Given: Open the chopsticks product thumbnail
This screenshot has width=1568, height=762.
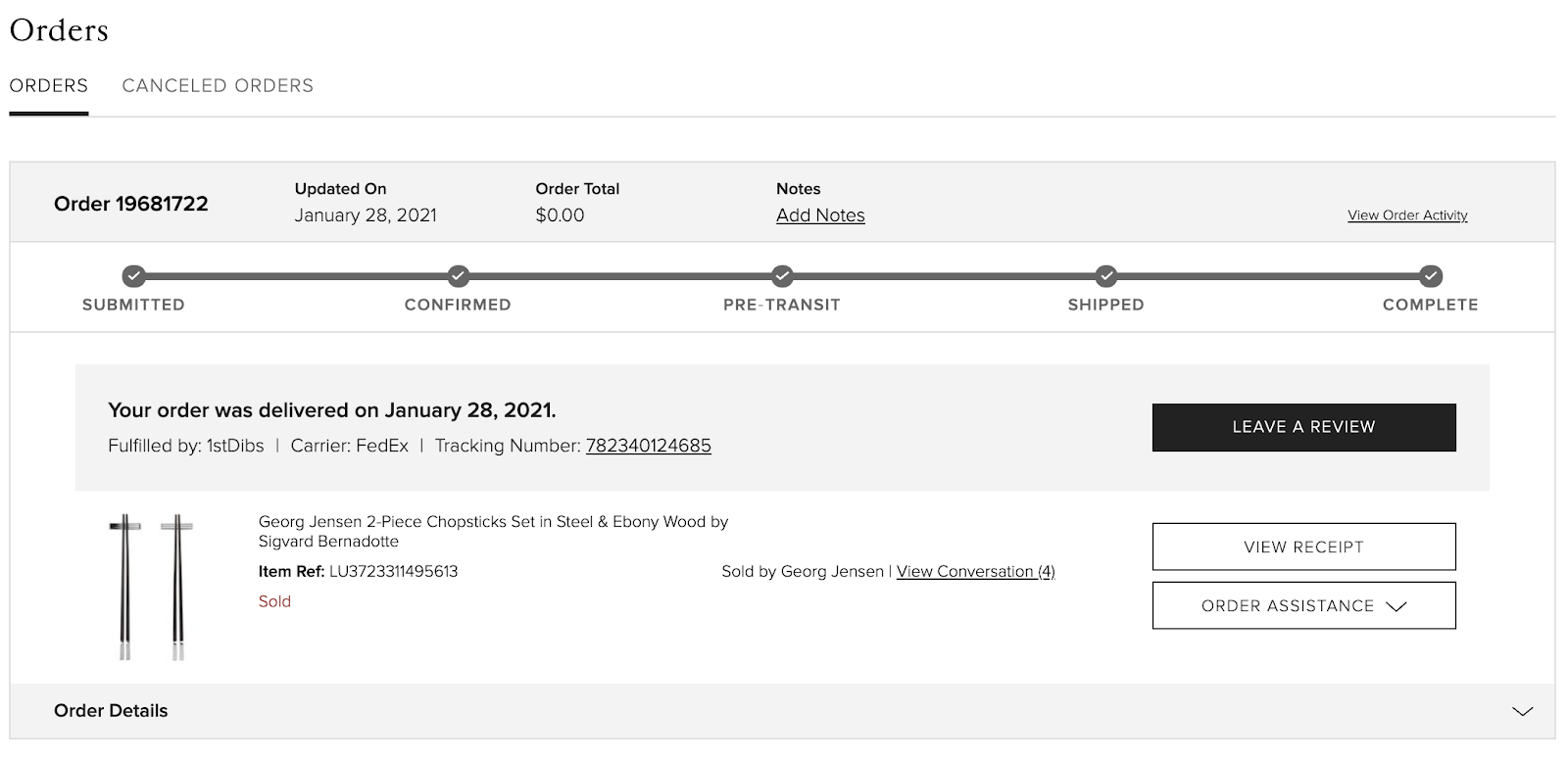Looking at the screenshot, I should 151,587.
